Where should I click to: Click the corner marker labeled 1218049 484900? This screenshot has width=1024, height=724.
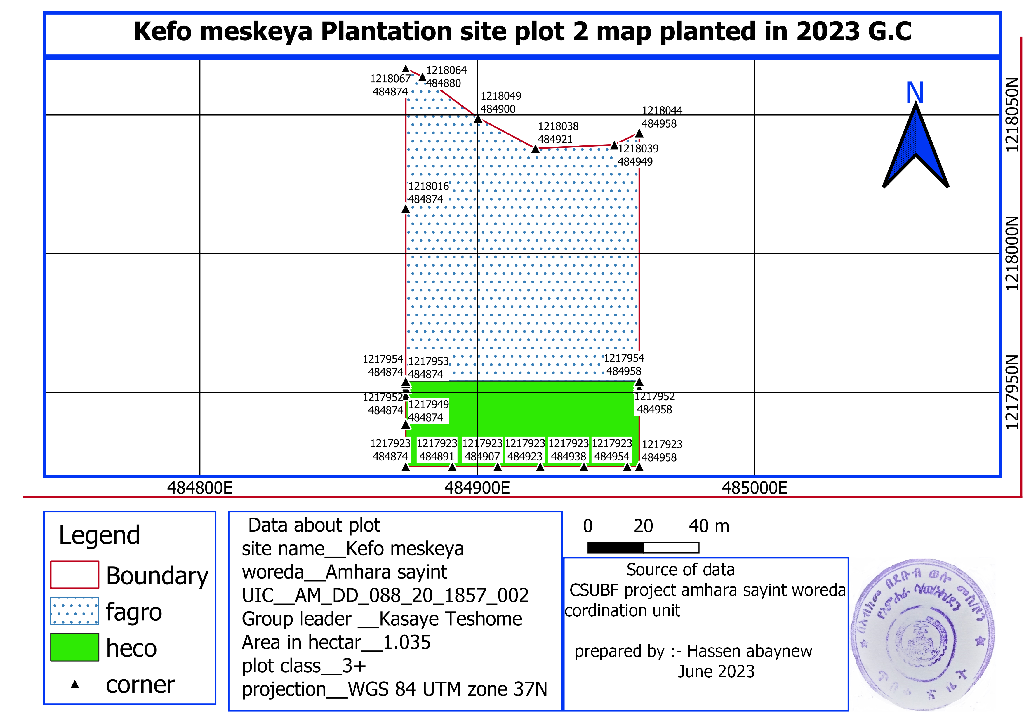click(478, 119)
